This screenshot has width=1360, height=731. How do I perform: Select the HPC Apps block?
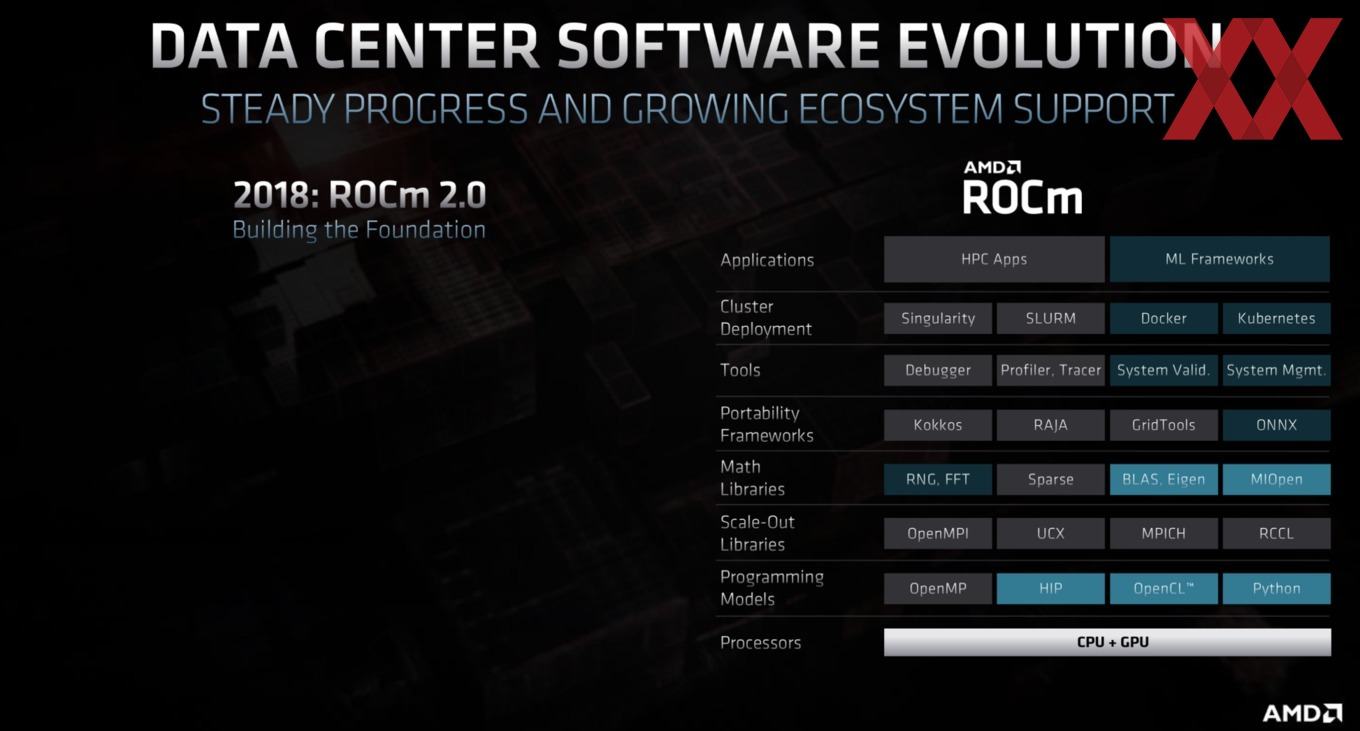[994, 259]
